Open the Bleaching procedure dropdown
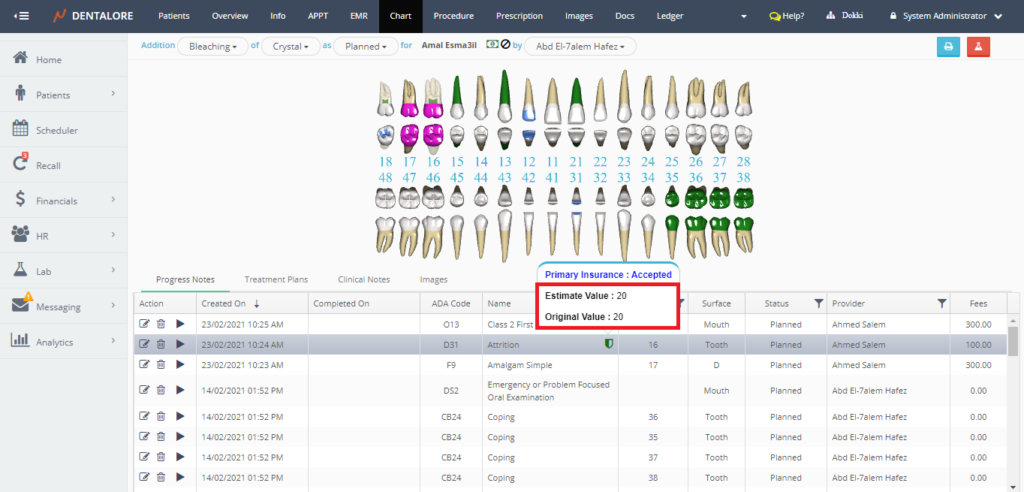This screenshot has height=492, width=1024. pyautogui.click(x=213, y=46)
